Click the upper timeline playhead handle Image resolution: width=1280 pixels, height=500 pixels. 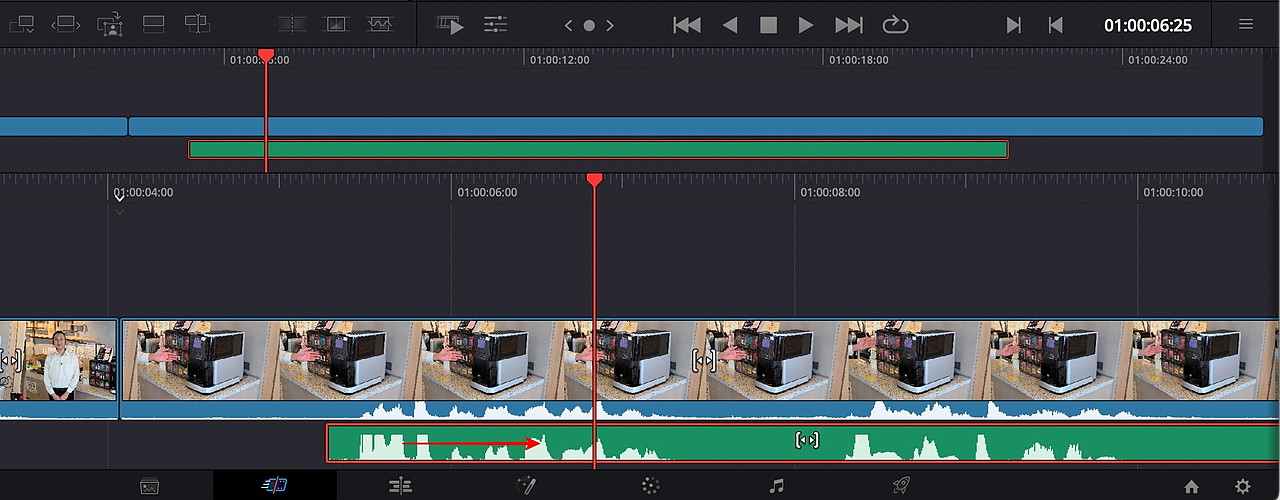point(266,54)
